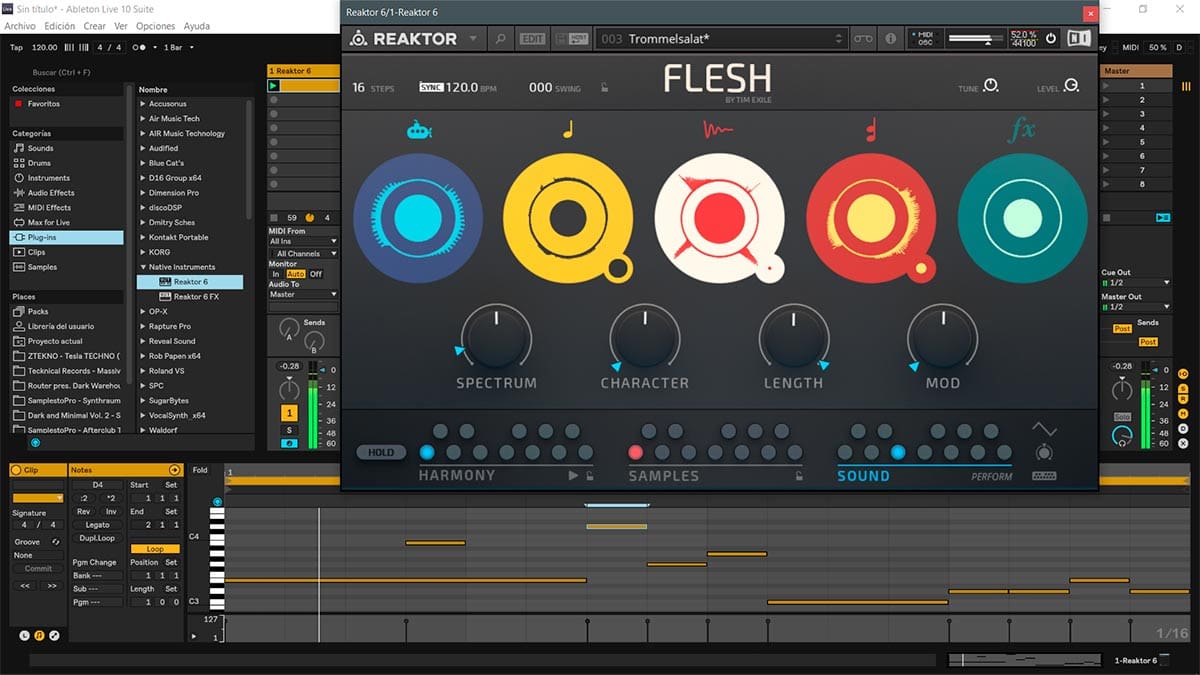Collapse the Native Instruments folder
This screenshot has height=675, width=1200.
[x=143, y=267]
